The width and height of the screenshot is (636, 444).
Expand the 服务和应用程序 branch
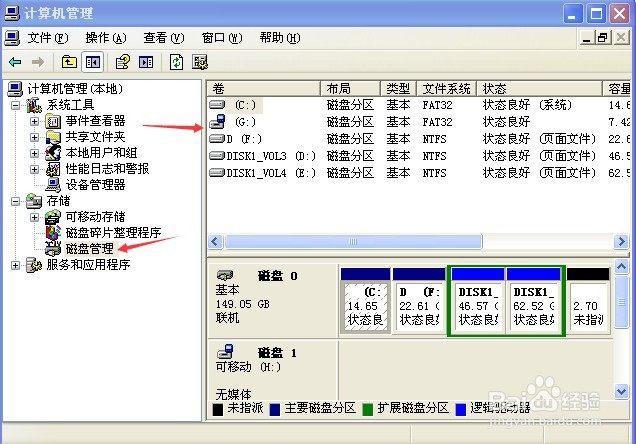(x=15, y=265)
